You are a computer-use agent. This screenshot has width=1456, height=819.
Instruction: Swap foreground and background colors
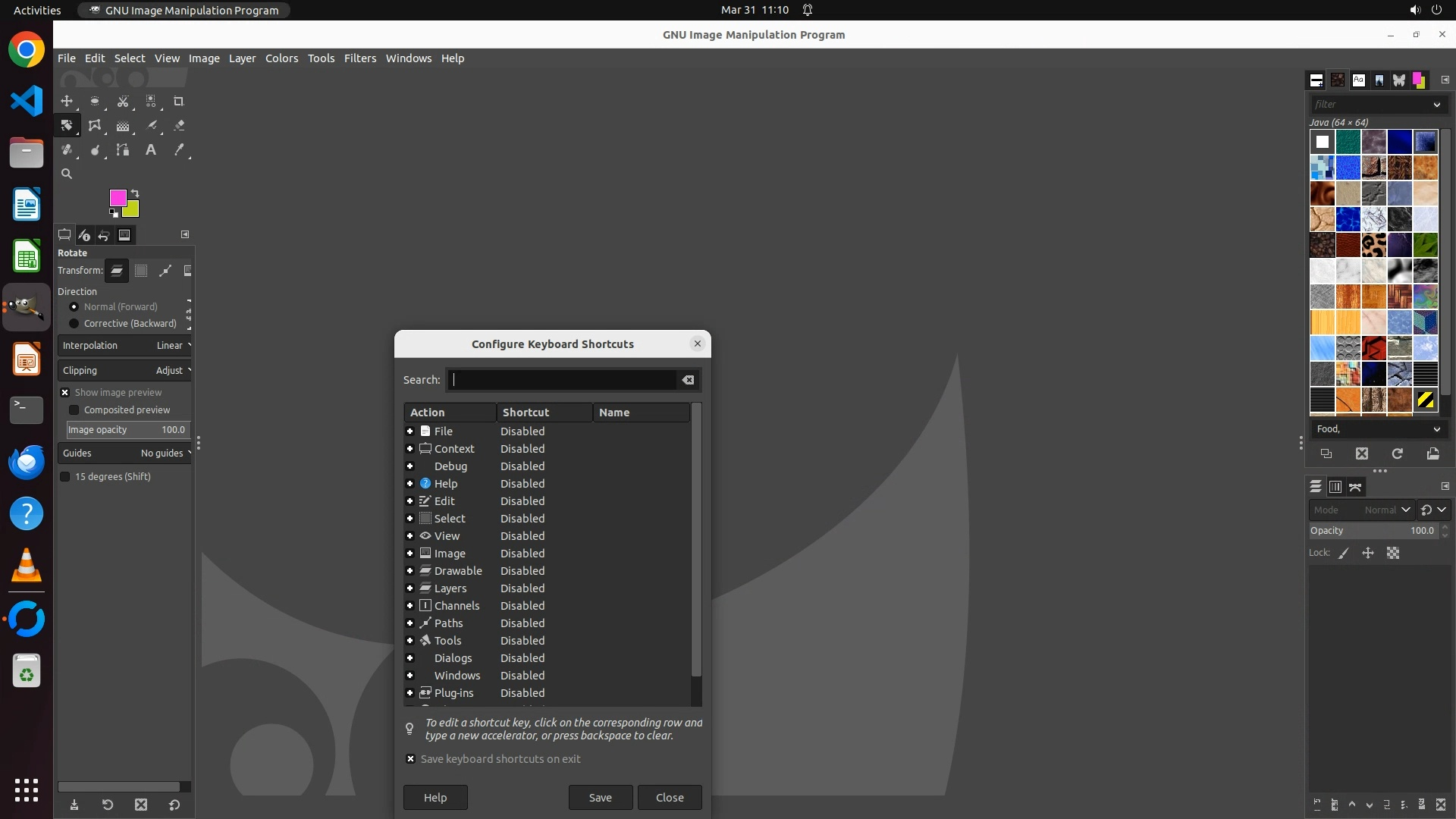135,193
